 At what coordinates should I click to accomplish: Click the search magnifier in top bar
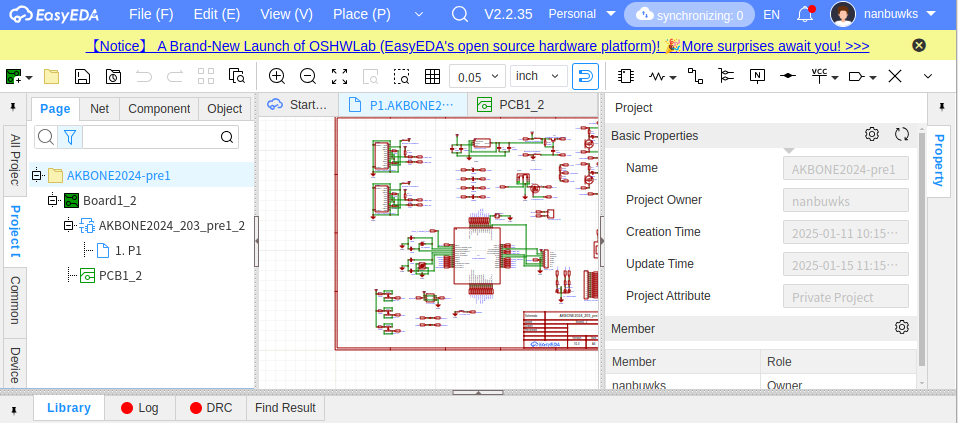coord(459,14)
